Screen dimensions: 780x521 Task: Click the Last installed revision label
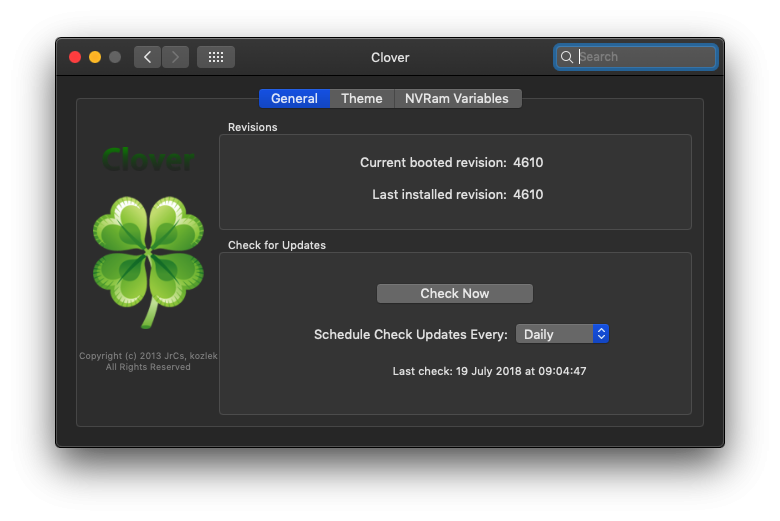(439, 195)
